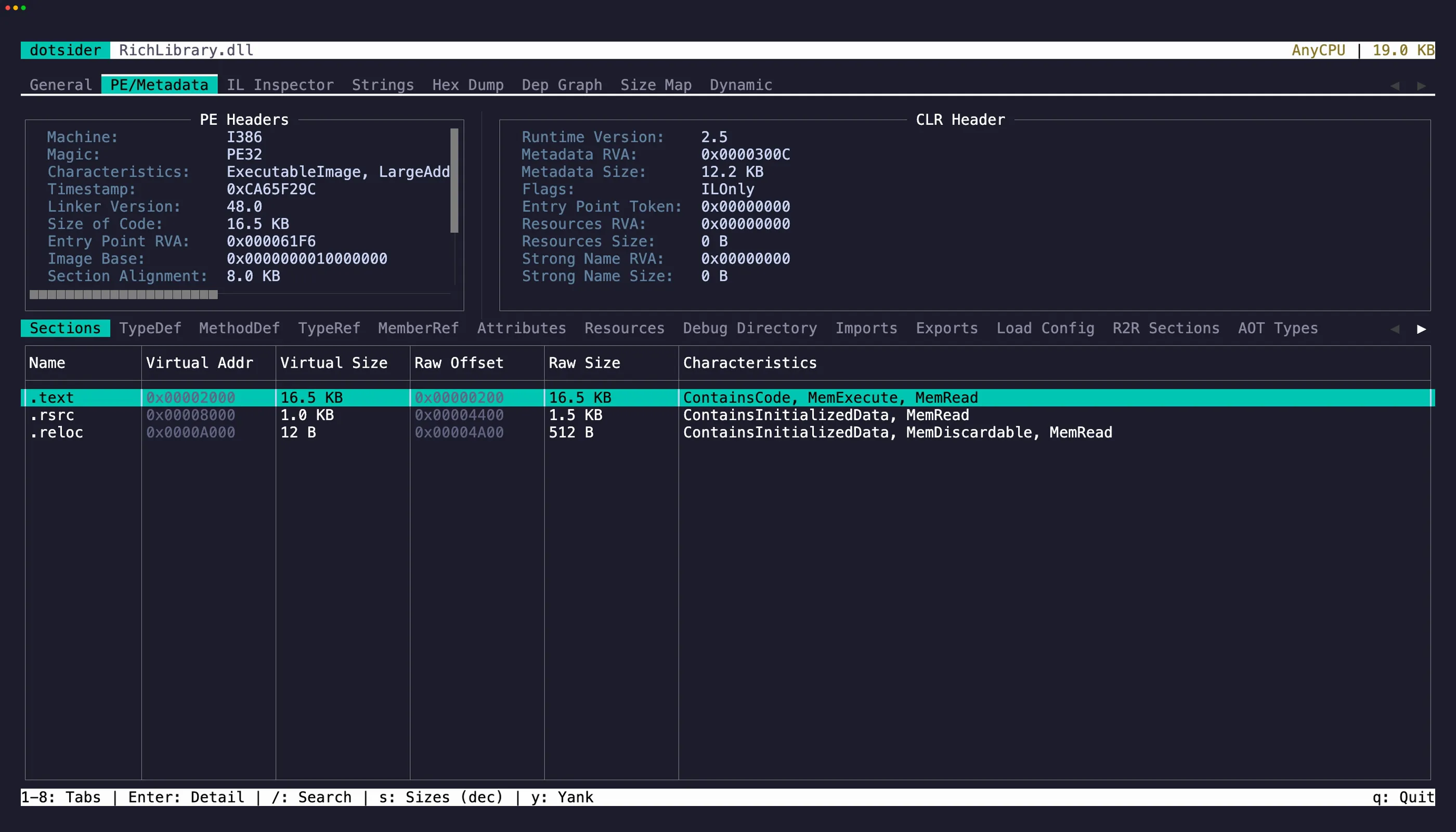Click the Characteristics column header

(750, 363)
